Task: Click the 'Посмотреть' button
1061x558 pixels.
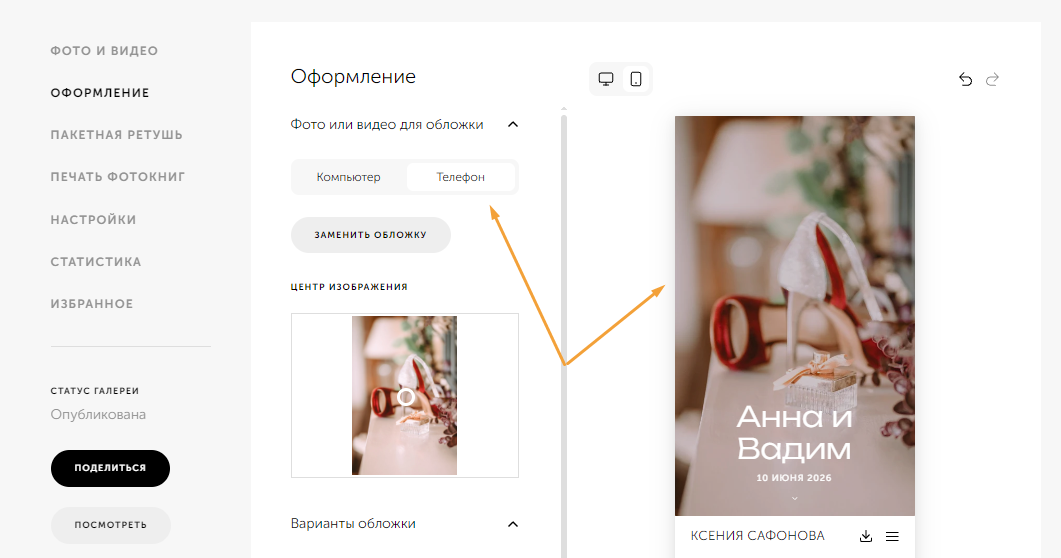Action: pyautogui.click(x=111, y=525)
